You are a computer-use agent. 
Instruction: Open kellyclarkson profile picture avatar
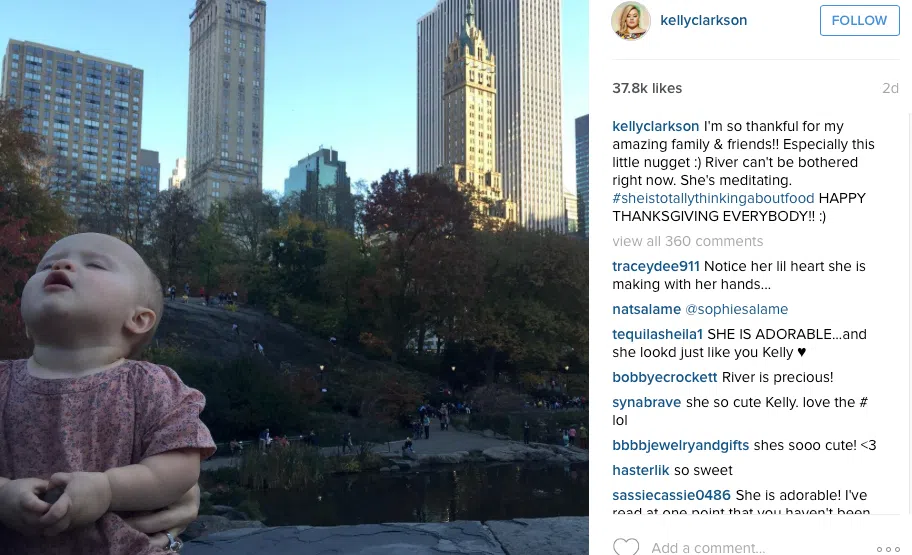click(x=630, y=20)
